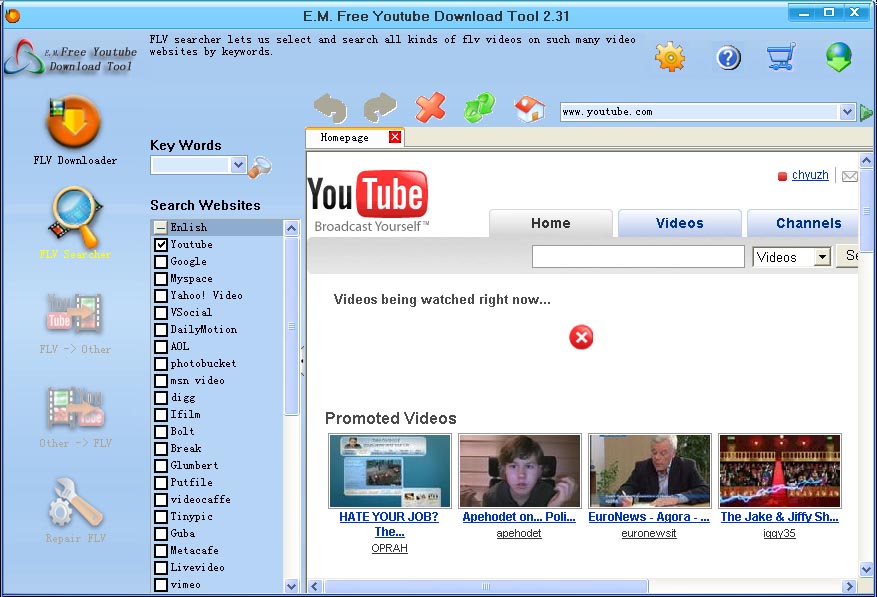The height and width of the screenshot is (597, 877).
Task: Enable the DailyMotion checkbox
Action: click(x=161, y=330)
